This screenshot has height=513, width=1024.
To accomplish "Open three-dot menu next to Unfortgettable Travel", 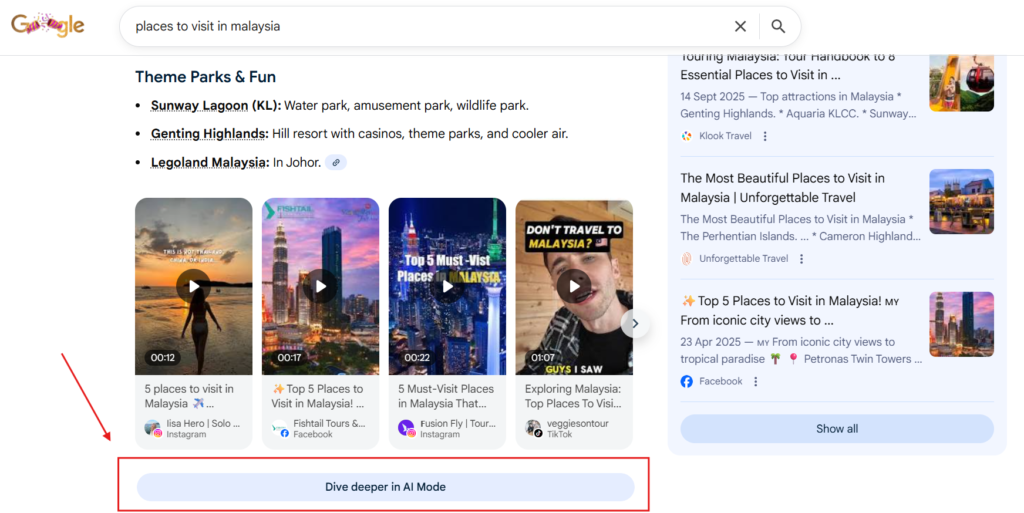I will click(801, 259).
